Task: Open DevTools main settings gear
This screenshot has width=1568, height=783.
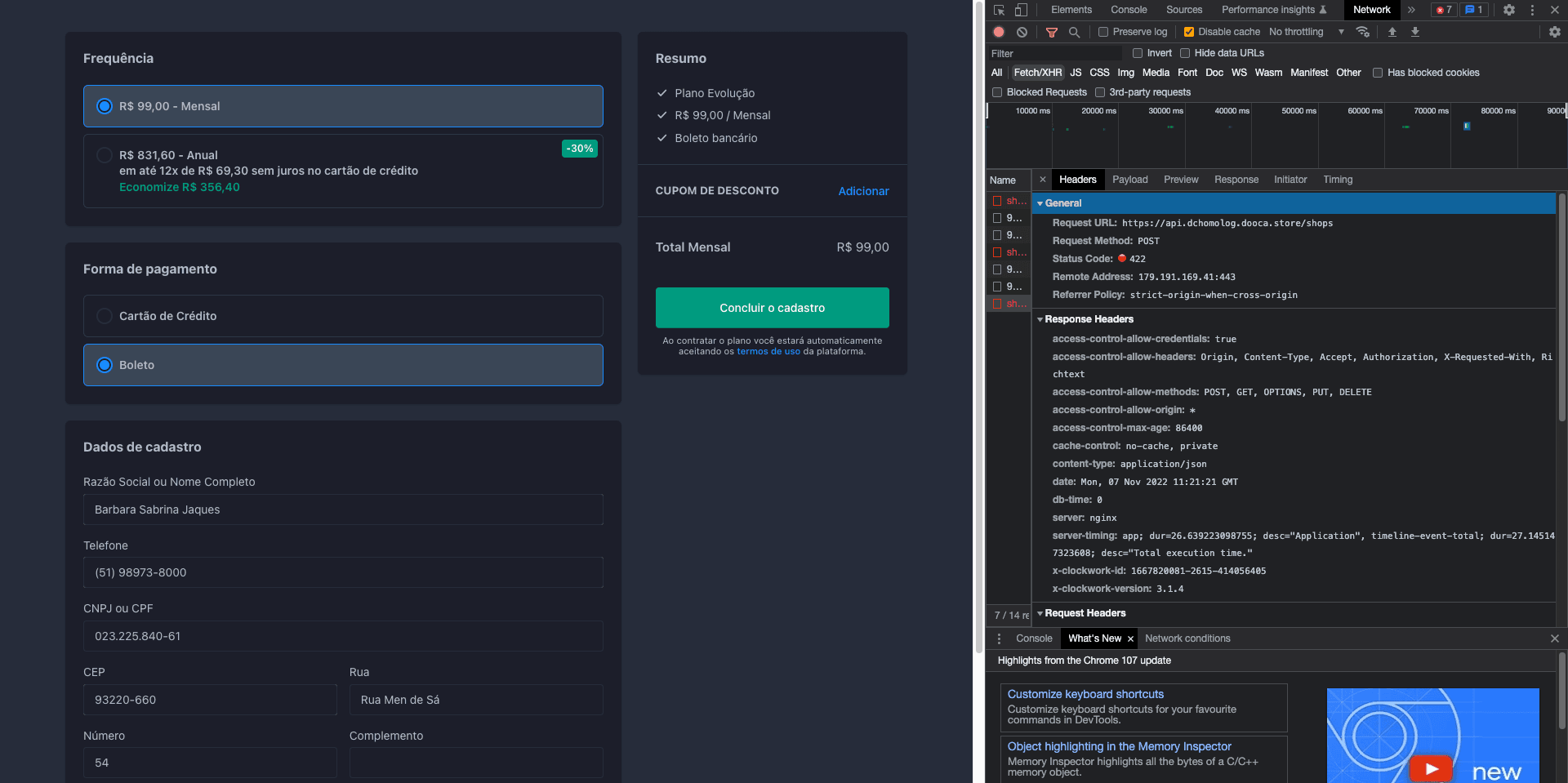Action: (1509, 10)
